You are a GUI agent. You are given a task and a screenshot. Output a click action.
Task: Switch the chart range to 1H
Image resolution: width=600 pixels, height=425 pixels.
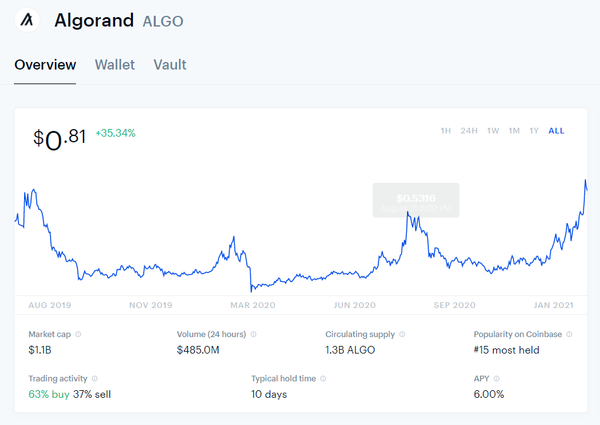[x=446, y=131]
